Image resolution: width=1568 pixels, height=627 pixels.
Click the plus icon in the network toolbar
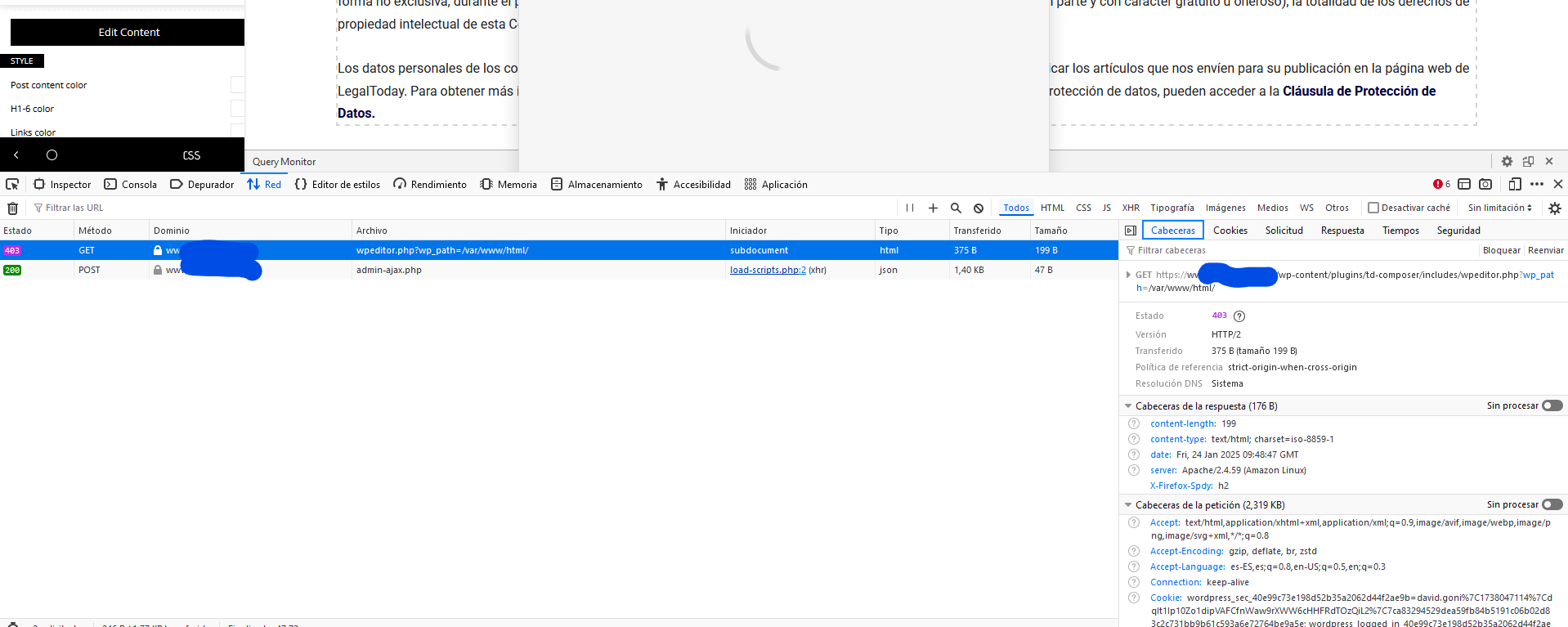point(933,208)
